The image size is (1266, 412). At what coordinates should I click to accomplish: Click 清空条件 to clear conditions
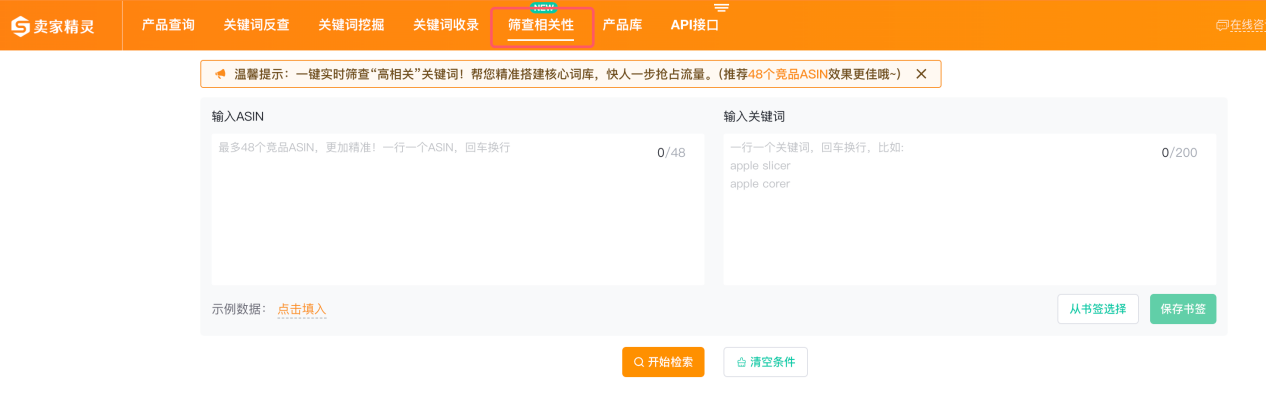(x=765, y=362)
